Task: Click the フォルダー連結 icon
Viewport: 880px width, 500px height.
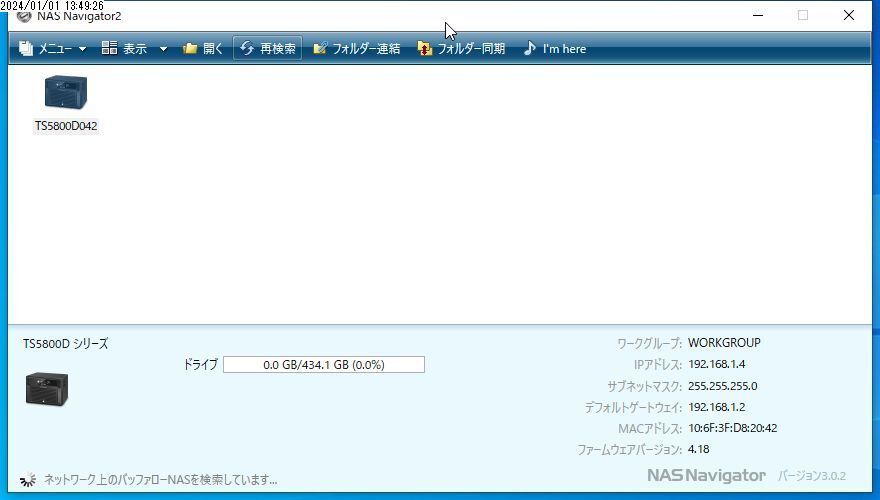Action: tap(320, 49)
